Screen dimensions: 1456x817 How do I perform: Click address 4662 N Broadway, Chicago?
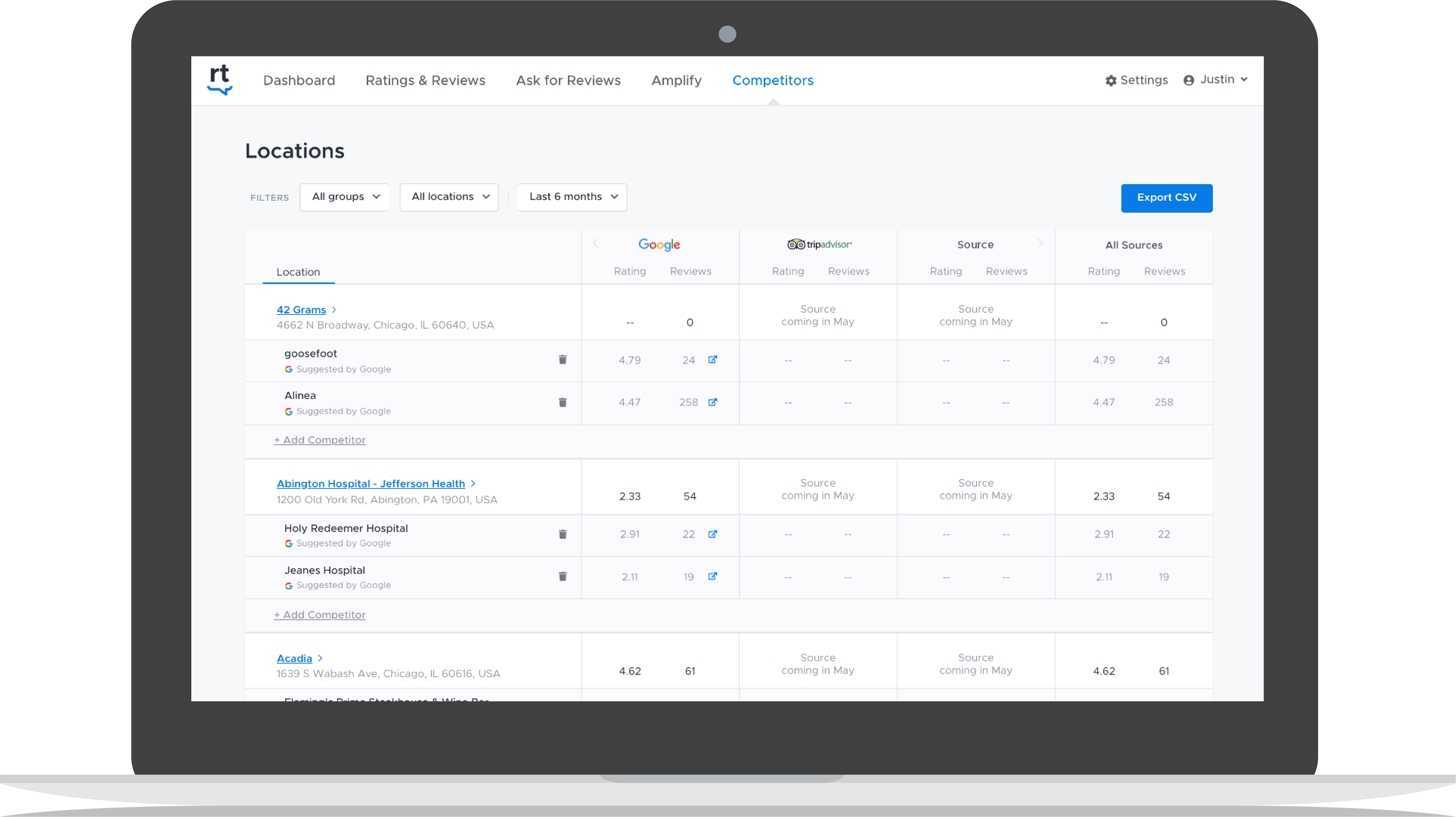pos(385,325)
